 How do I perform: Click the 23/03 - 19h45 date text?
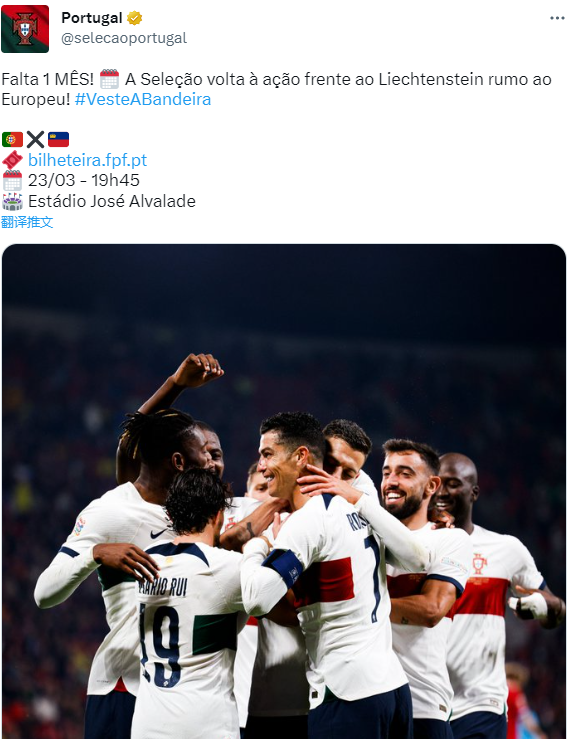pyautogui.click(x=84, y=181)
